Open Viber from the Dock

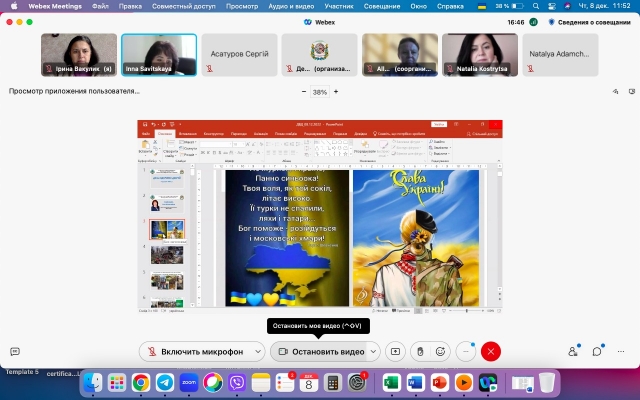[x=237, y=383]
